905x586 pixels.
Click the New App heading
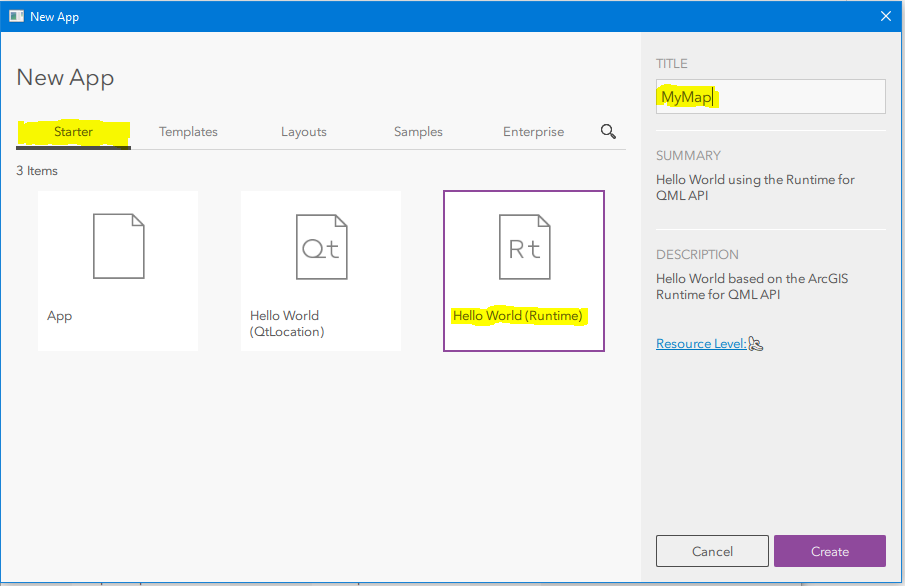coord(65,78)
